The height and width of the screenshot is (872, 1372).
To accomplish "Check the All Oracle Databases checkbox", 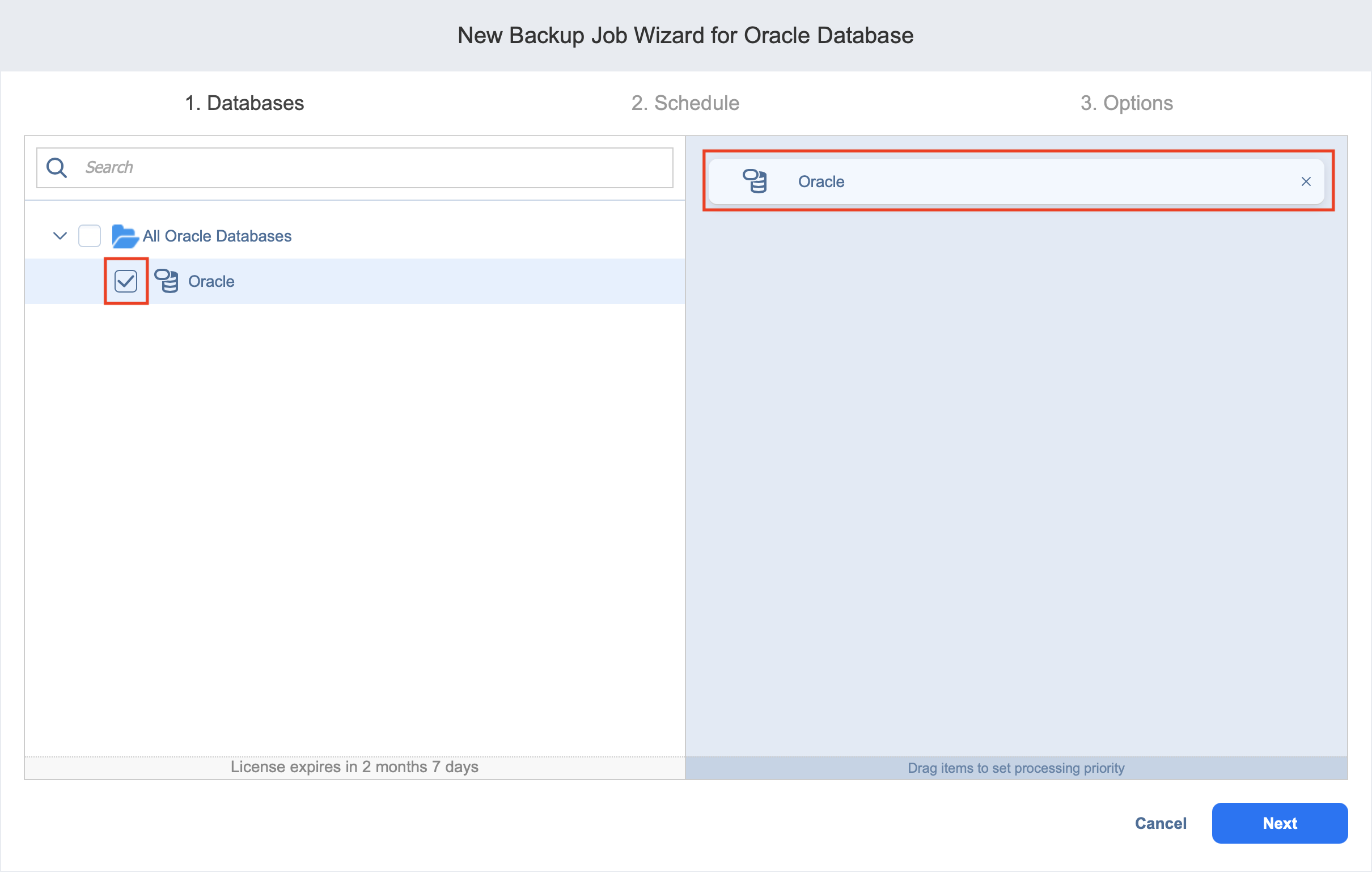I will click(x=90, y=236).
